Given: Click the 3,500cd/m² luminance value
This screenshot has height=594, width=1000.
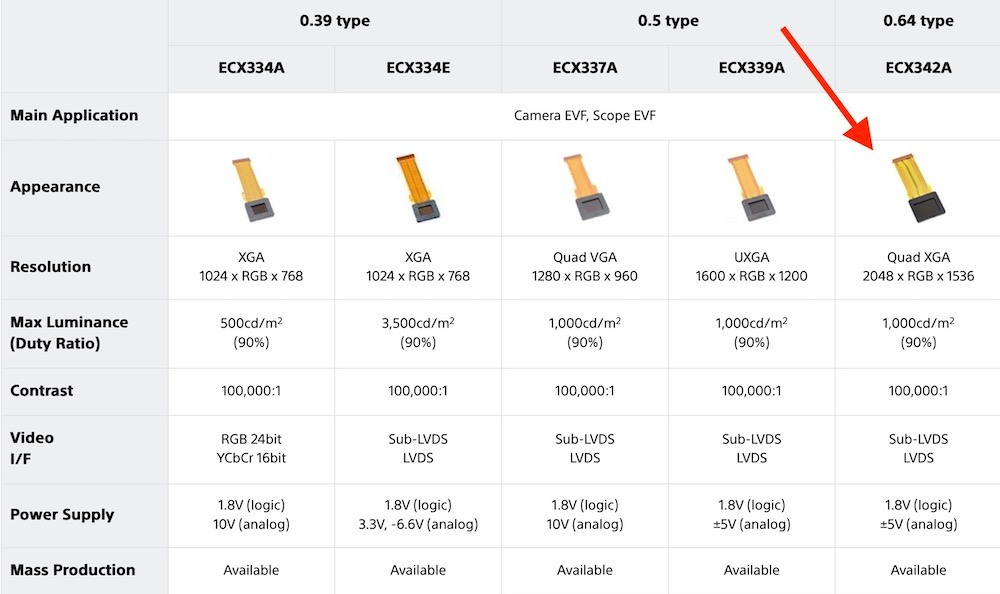Looking at the screenshot, I should [418, 323].
